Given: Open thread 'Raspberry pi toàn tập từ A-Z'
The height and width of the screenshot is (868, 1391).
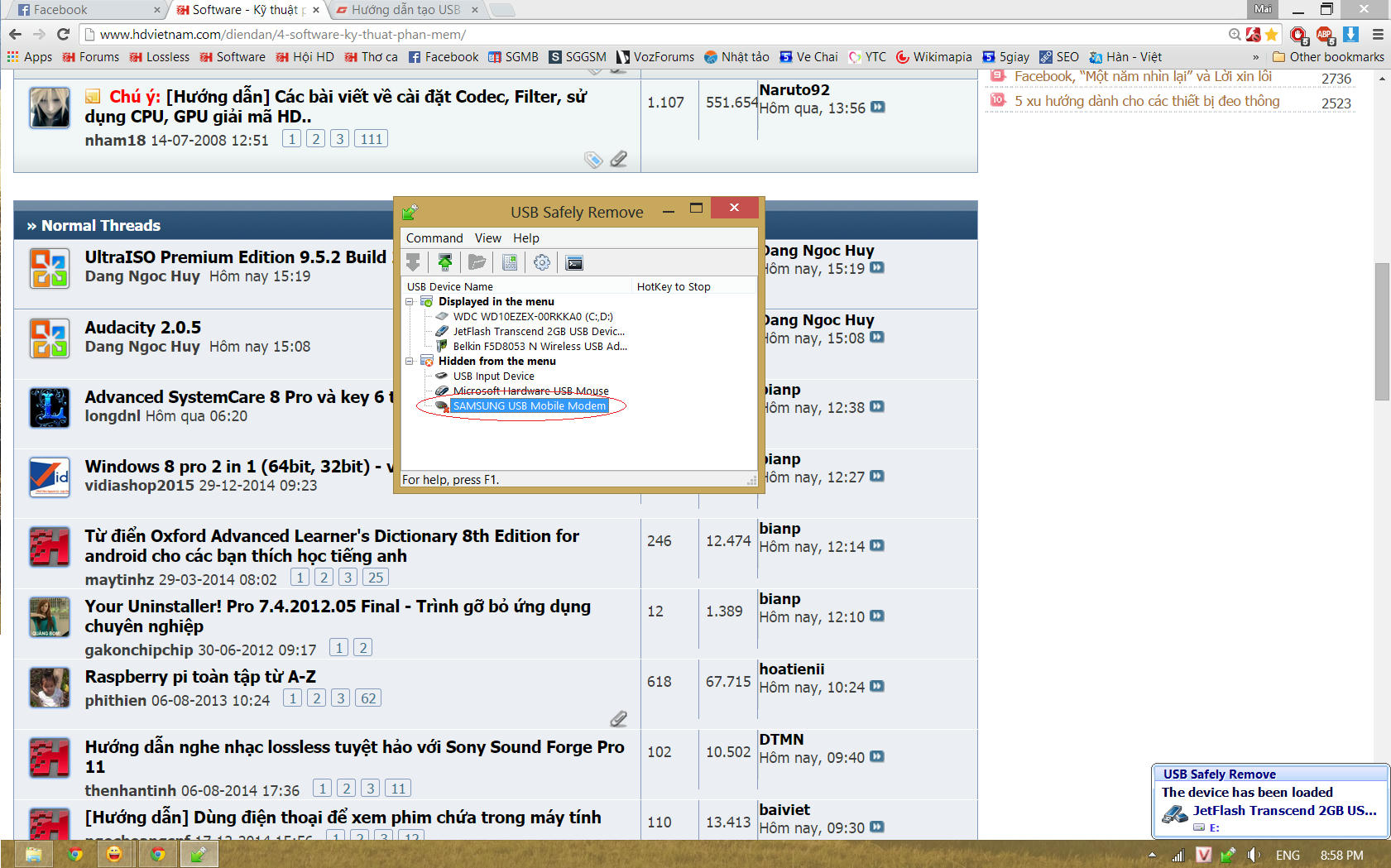Looking at the screenshot, I should (x=200, y=677).
